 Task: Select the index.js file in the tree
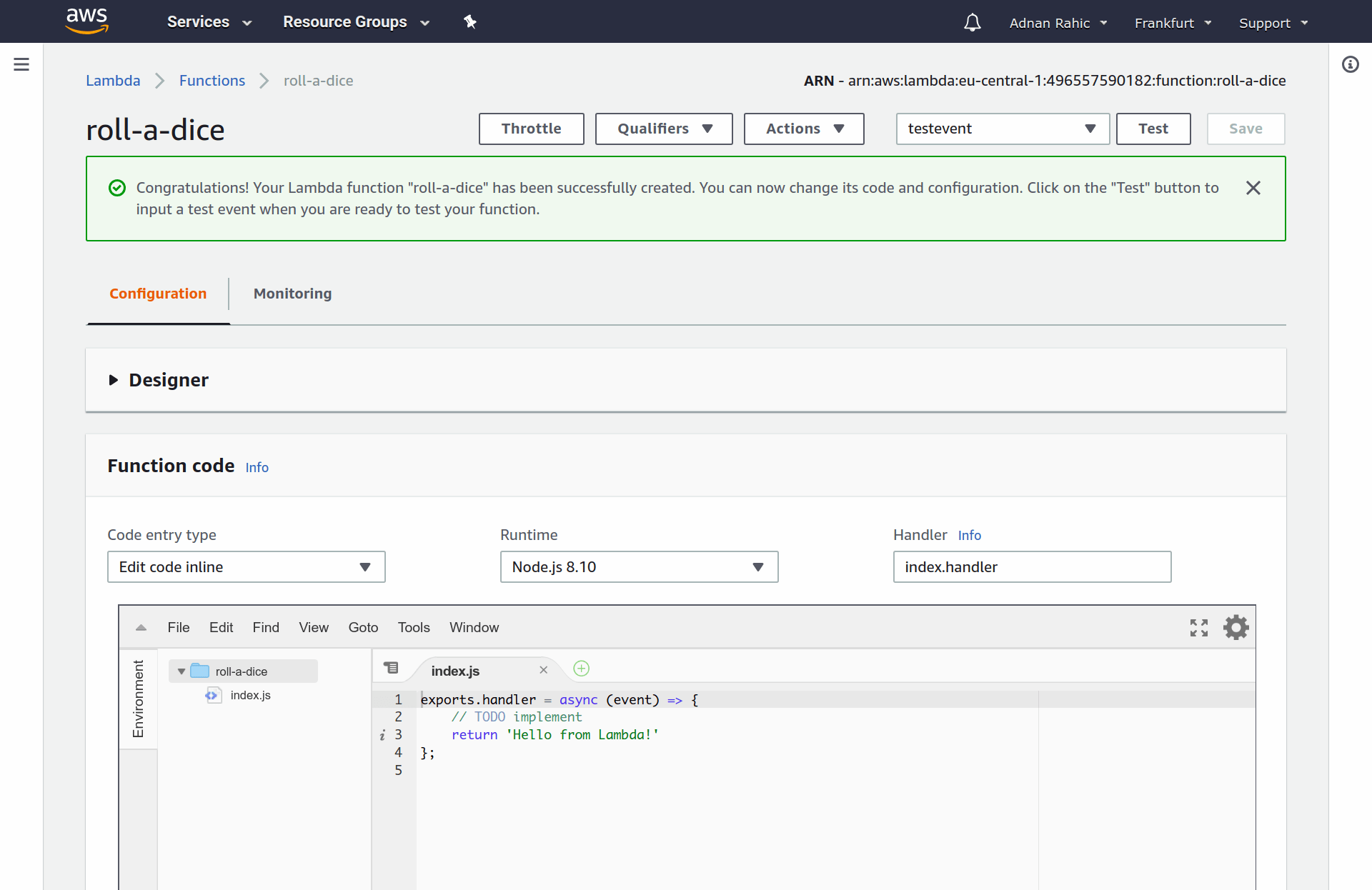(x=250, y=695)
